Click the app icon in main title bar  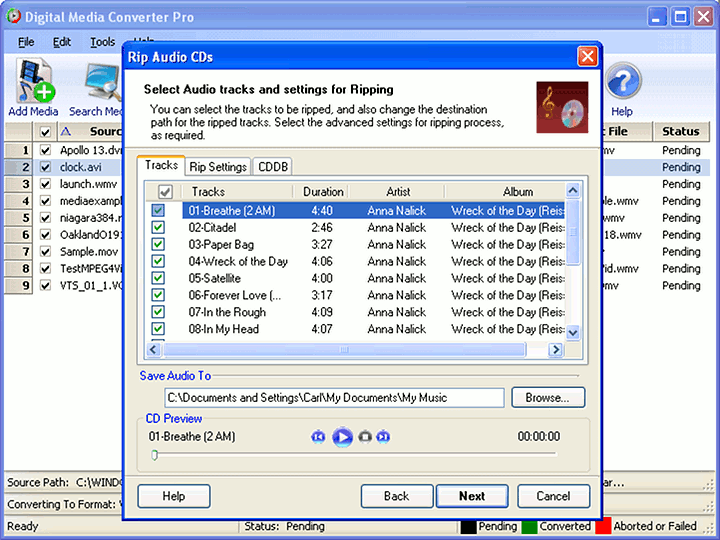click(x=14, y=17)
